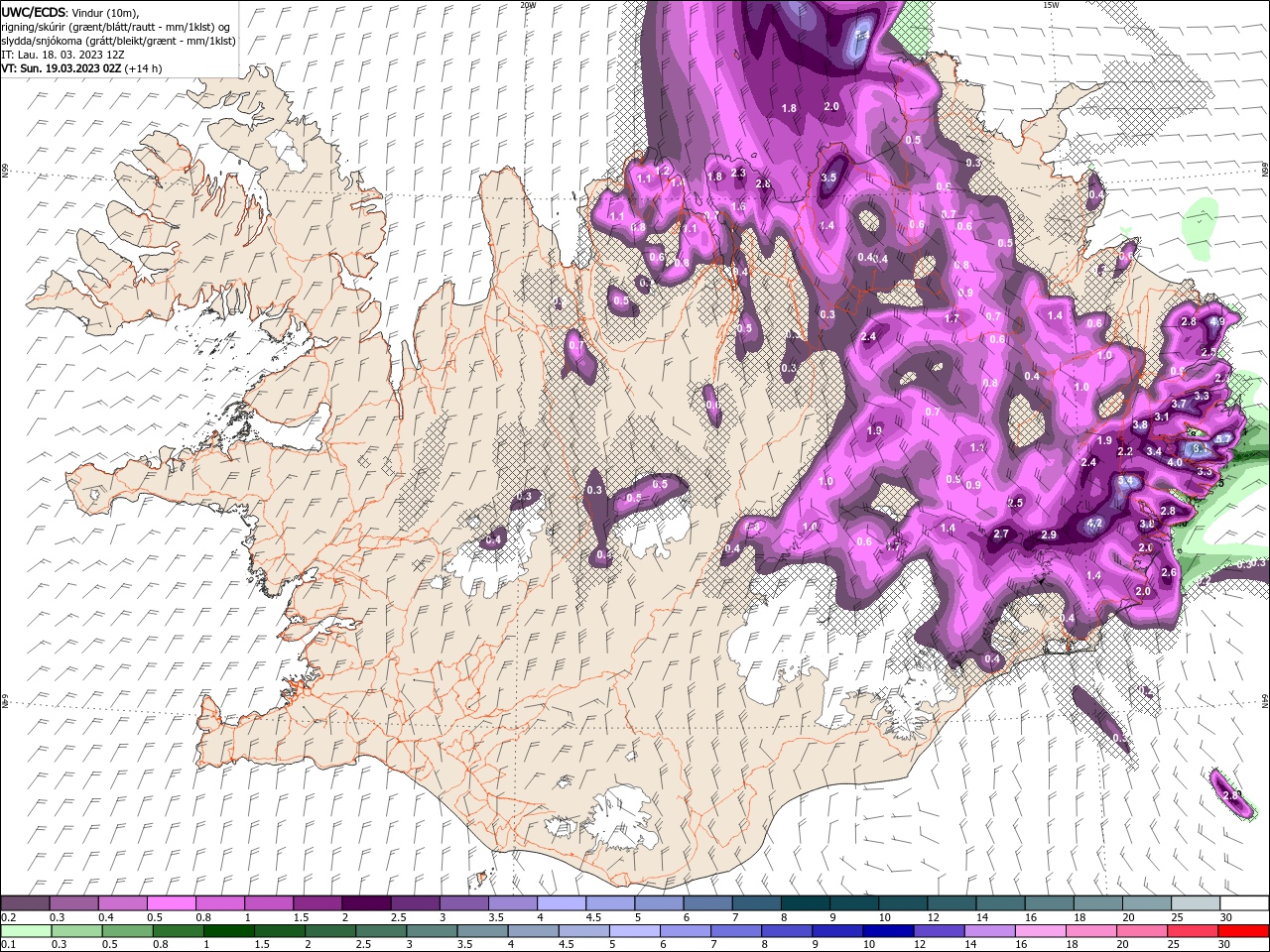The height and width of the screenshot is (952, 1270).
Task: Click the palest green rain swatch starting at 0.1
Action: 27,931
